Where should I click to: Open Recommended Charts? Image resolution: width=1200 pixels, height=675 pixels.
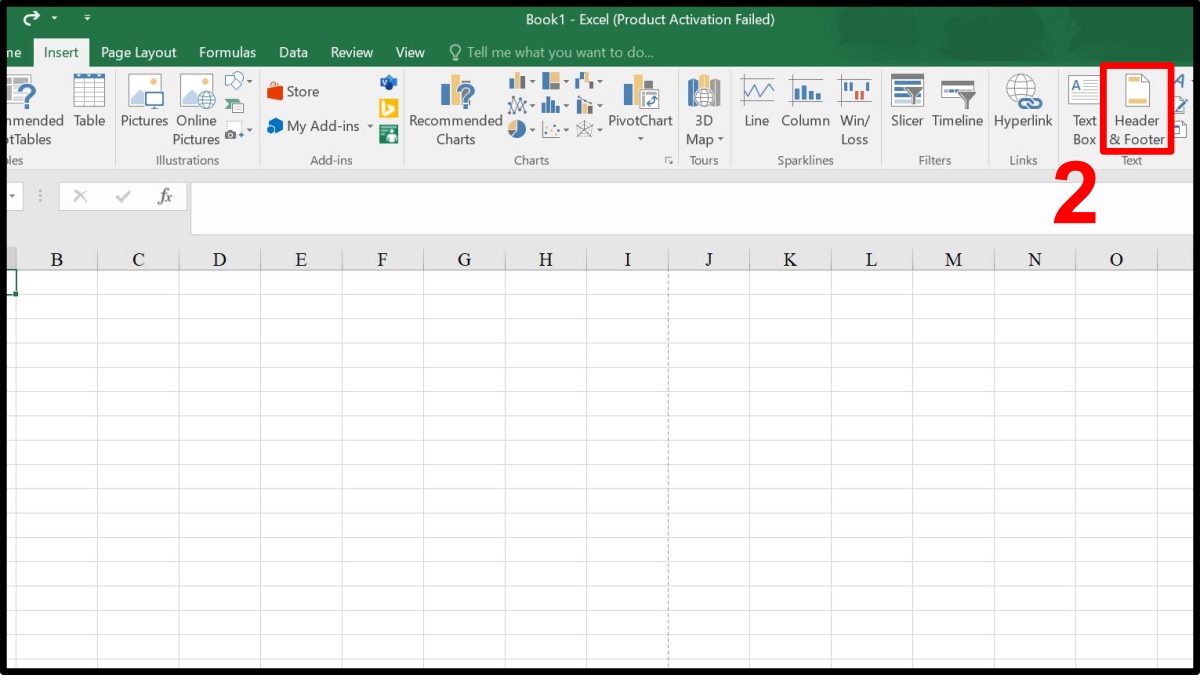[455, 107]
